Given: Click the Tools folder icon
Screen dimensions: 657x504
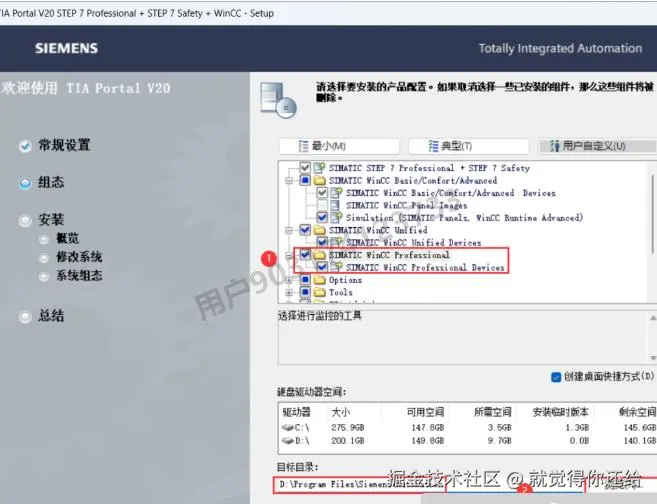Looking at the screenshot, I should [x=320, y=292].
